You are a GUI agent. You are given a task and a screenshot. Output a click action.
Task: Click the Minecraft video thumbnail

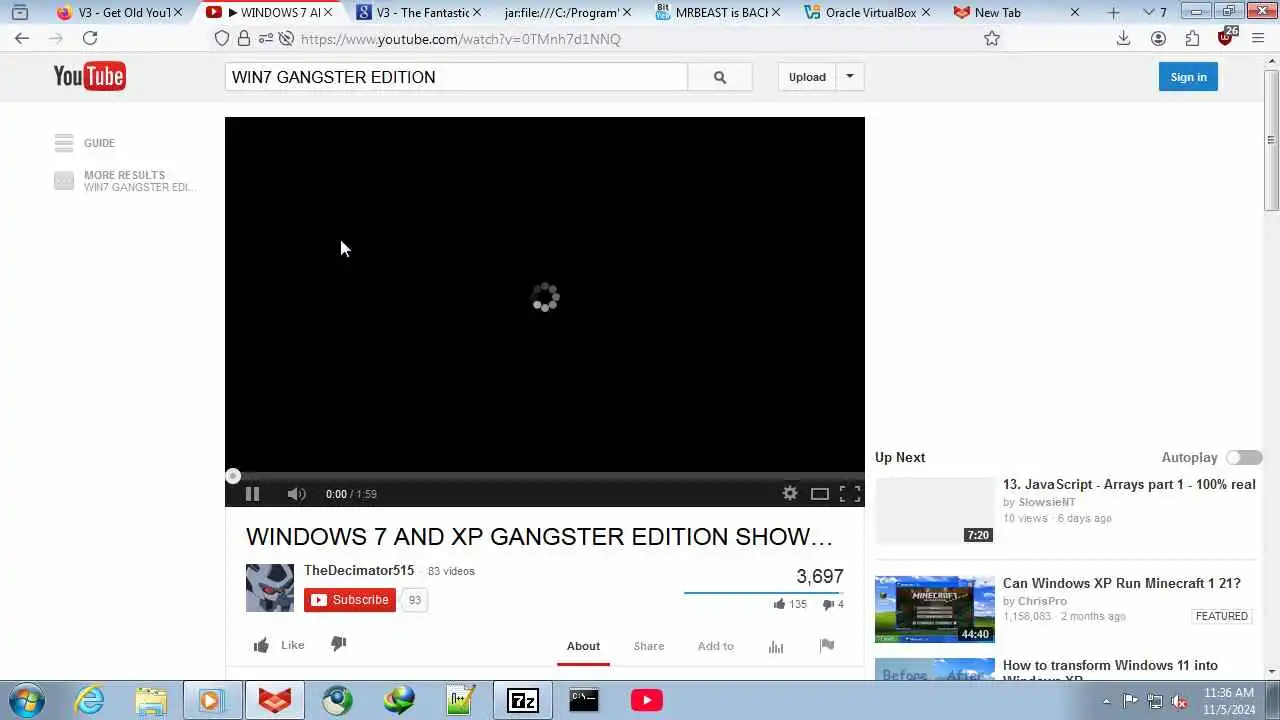coord(935,609)
